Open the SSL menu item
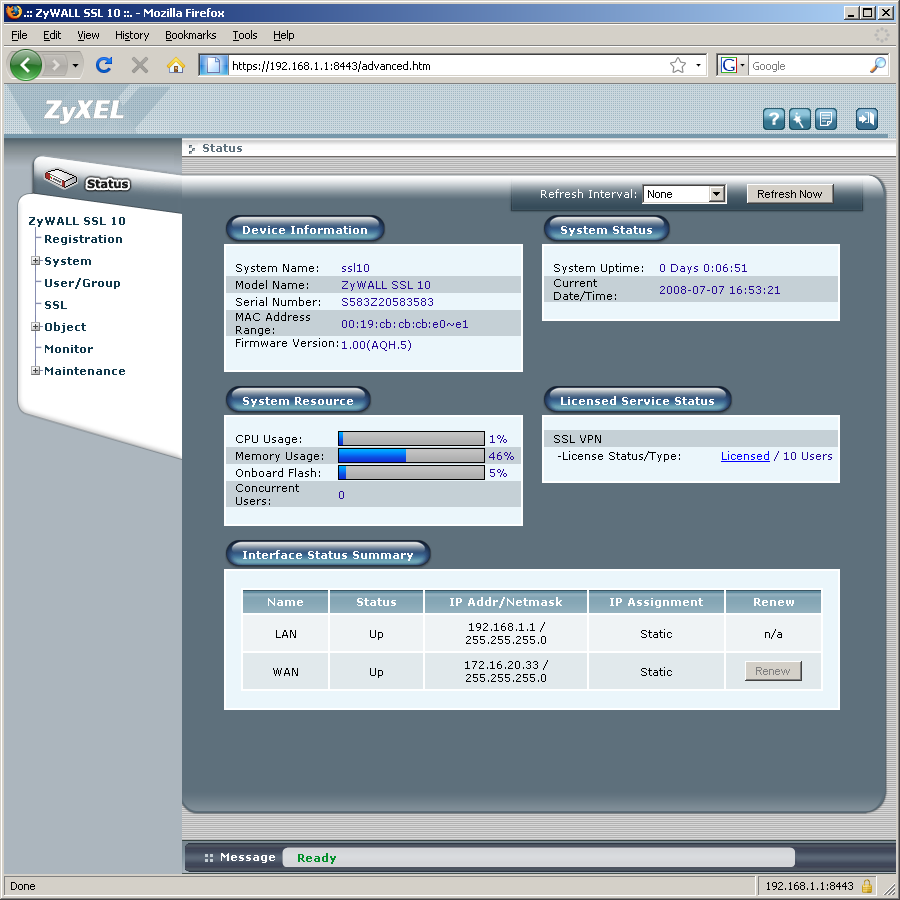The image size is (900, 900). pyautogui.click(x=56, y=305)
